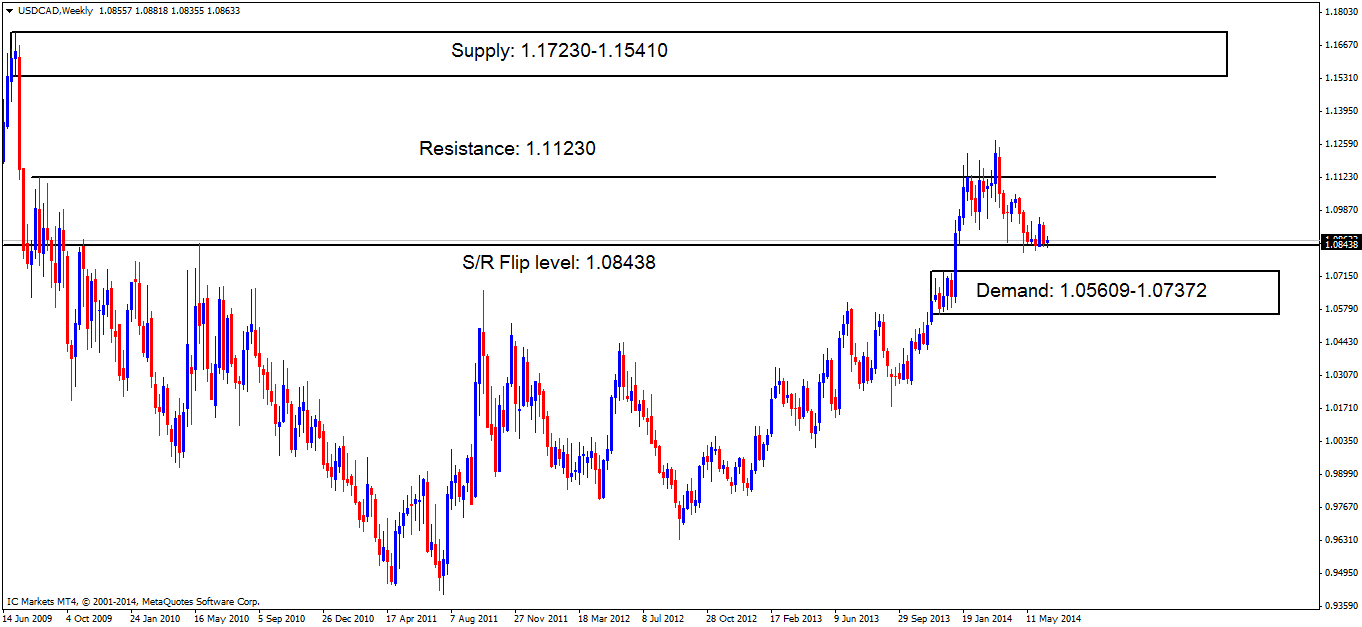The height and width of the screenshot is (627, 1362).
Task: Click price axis label 1.13950
Action: coord(1340,111)
